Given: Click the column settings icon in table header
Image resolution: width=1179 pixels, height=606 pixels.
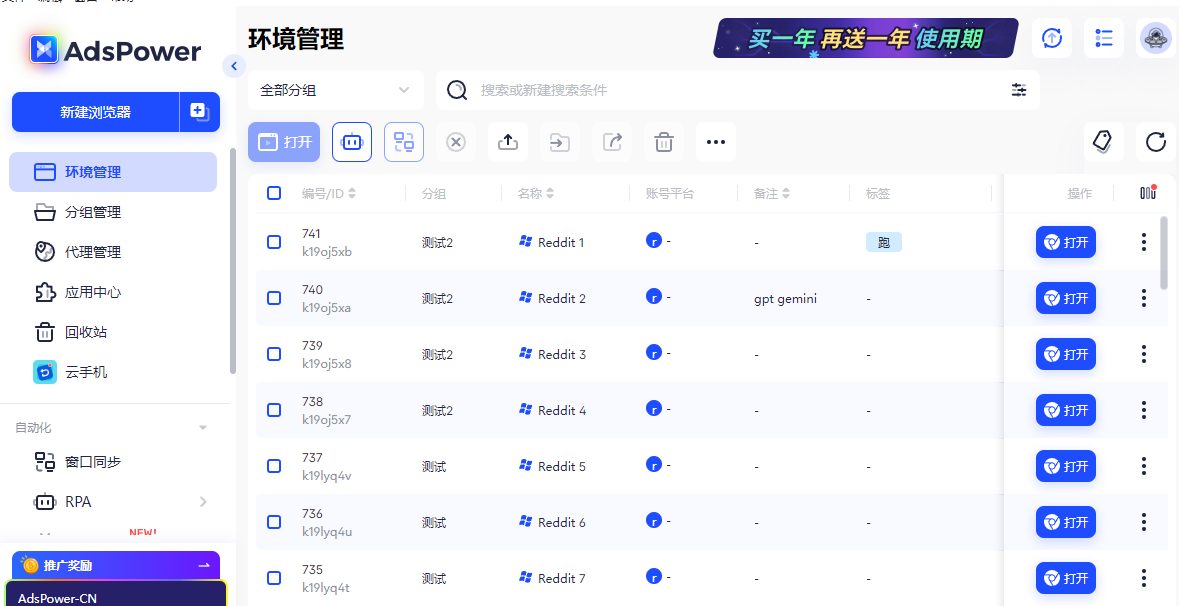Looking at the screenshot, I should point(1147,193).
